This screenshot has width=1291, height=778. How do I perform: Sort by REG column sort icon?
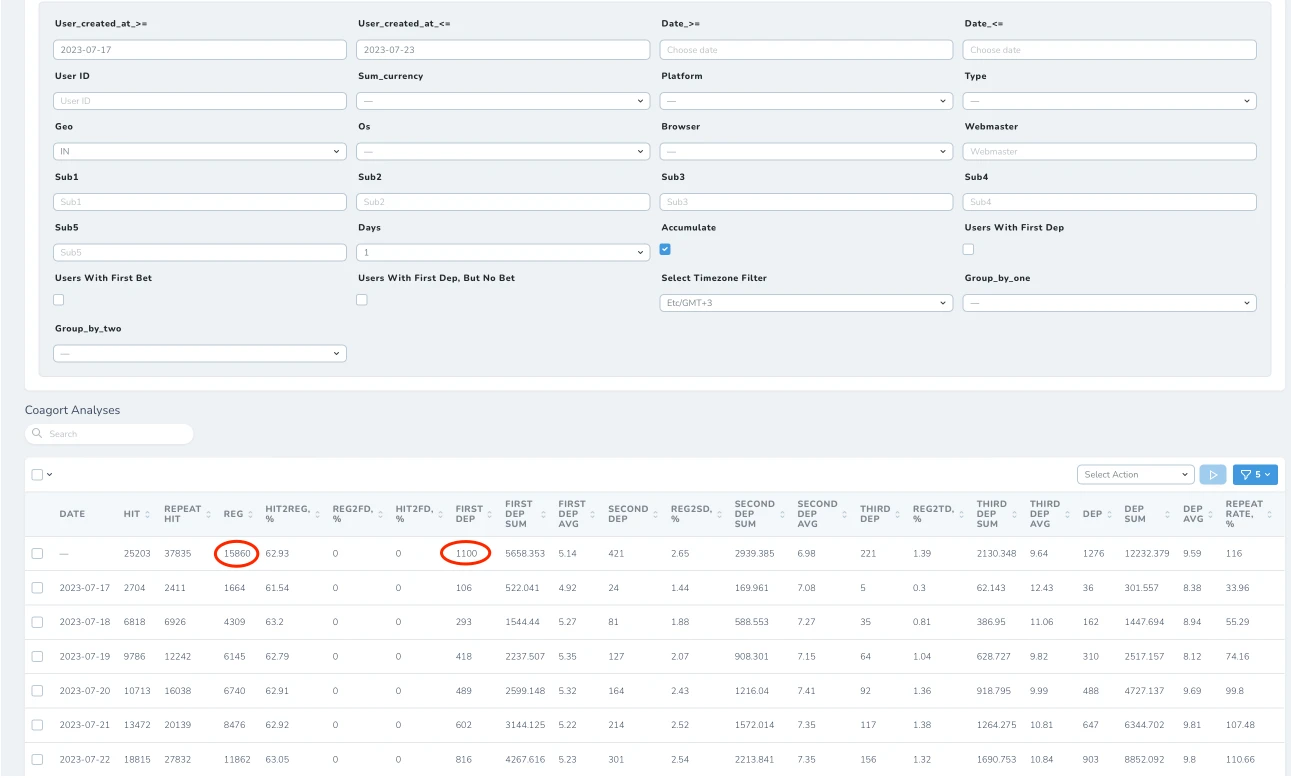[x=251, y=514]
